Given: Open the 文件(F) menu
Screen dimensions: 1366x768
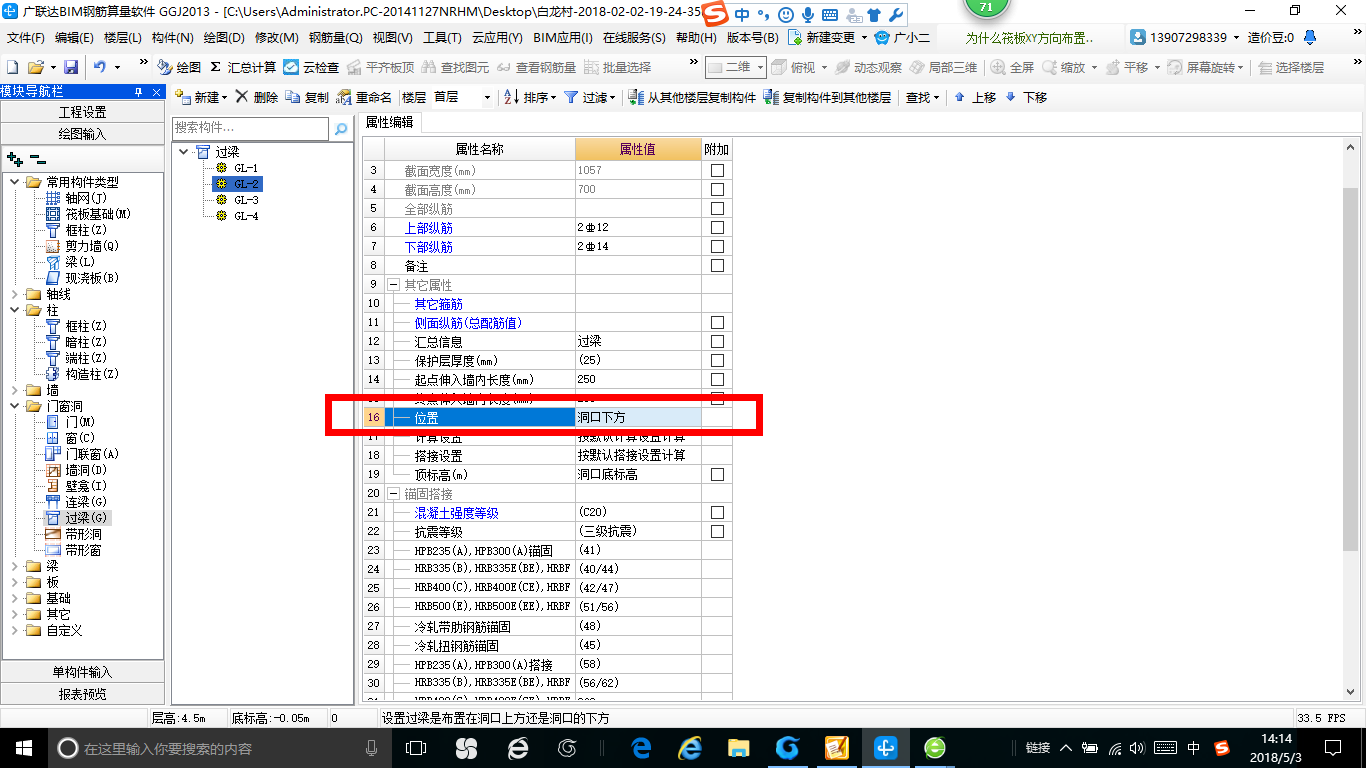Looking at the screenshot, I should click(26, 38).
